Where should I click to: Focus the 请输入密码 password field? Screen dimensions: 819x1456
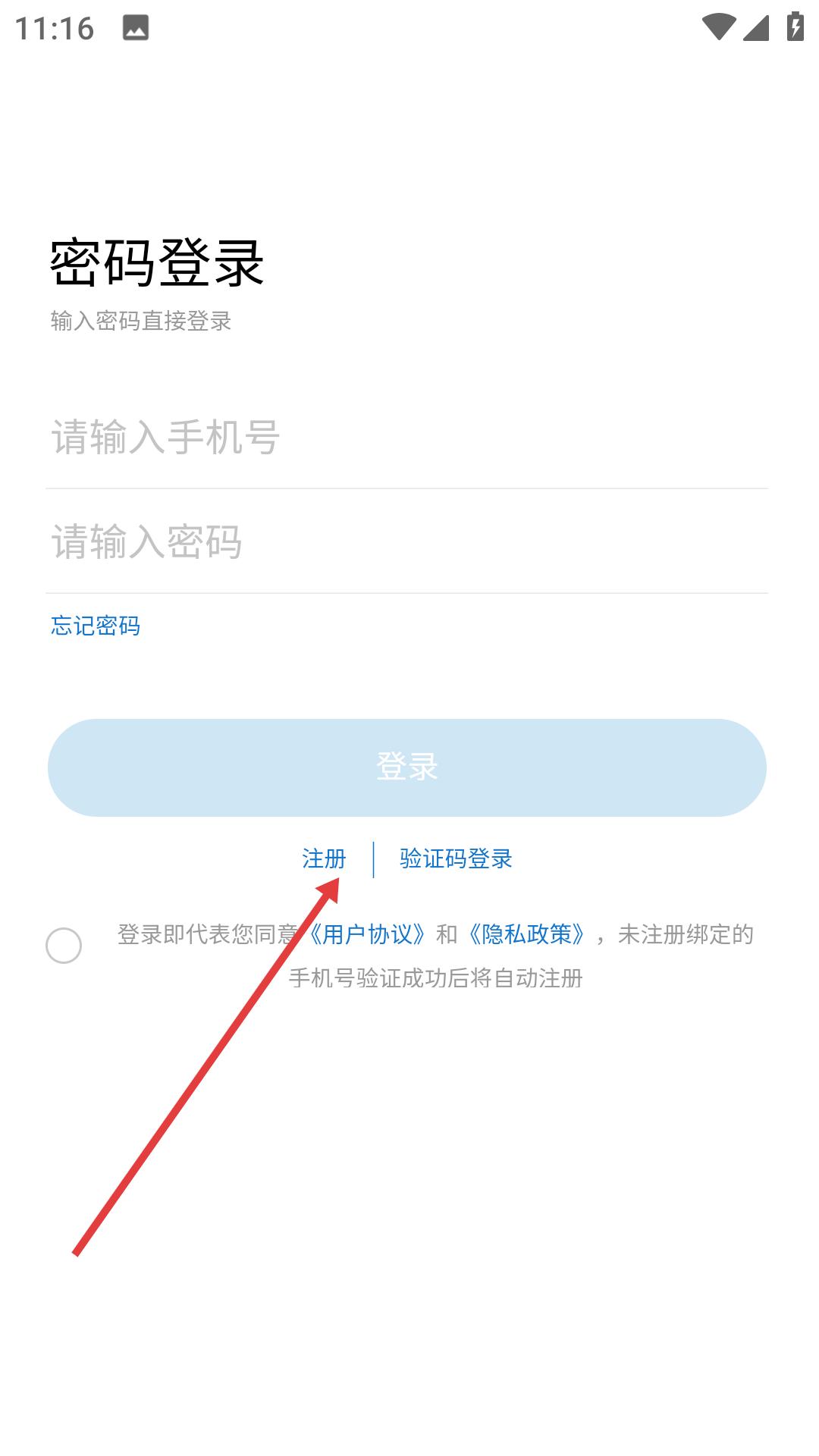tap(406, 542)
